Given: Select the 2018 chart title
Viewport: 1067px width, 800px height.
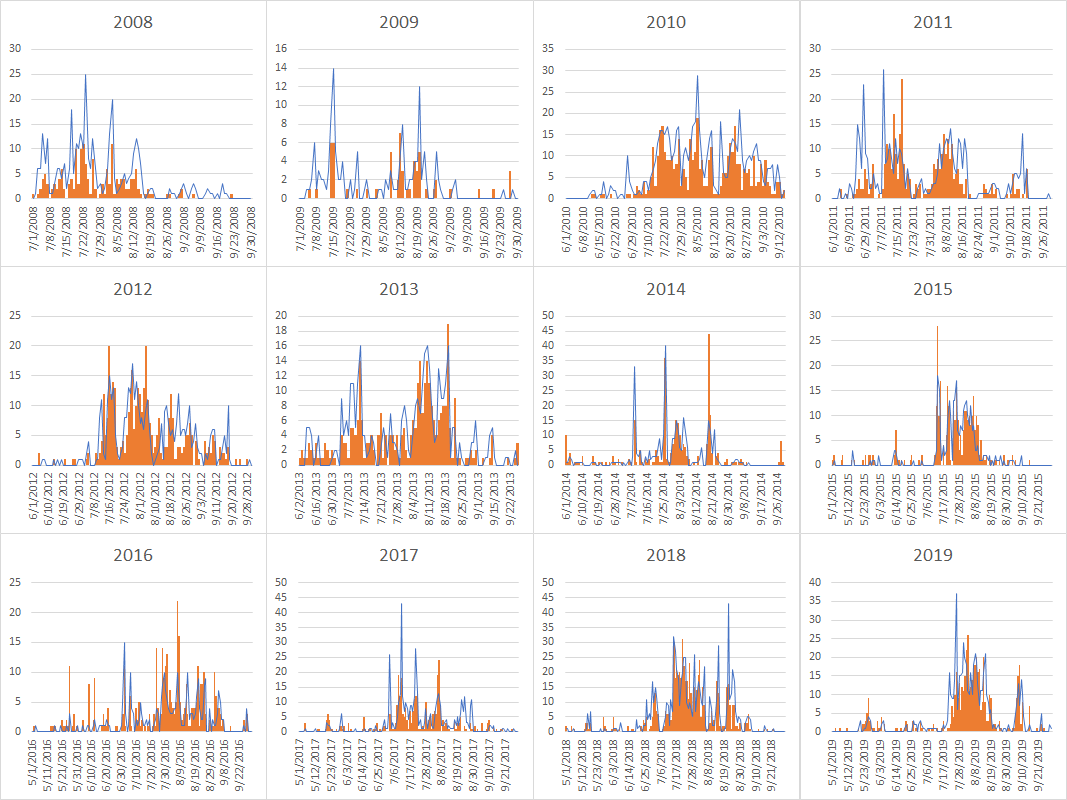Looking at the screenshot, I should coord(666,555).
